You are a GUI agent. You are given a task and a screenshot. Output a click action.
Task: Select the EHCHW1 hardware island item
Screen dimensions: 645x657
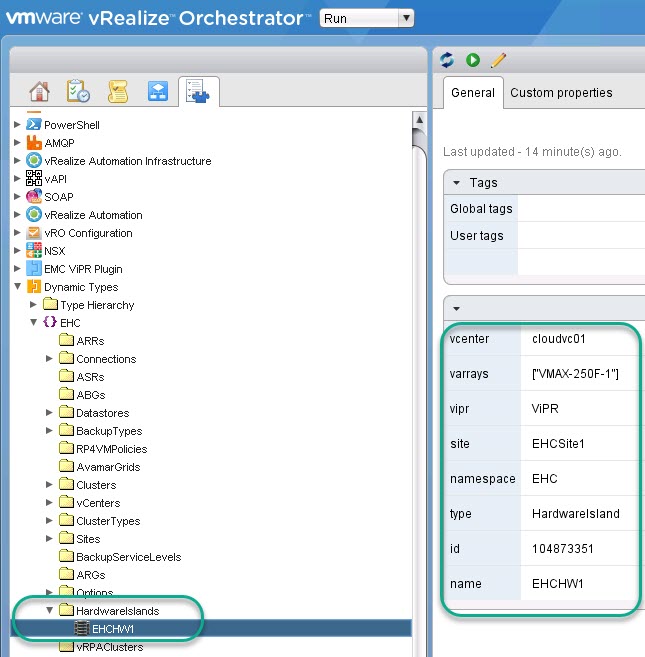pos(112,629)
